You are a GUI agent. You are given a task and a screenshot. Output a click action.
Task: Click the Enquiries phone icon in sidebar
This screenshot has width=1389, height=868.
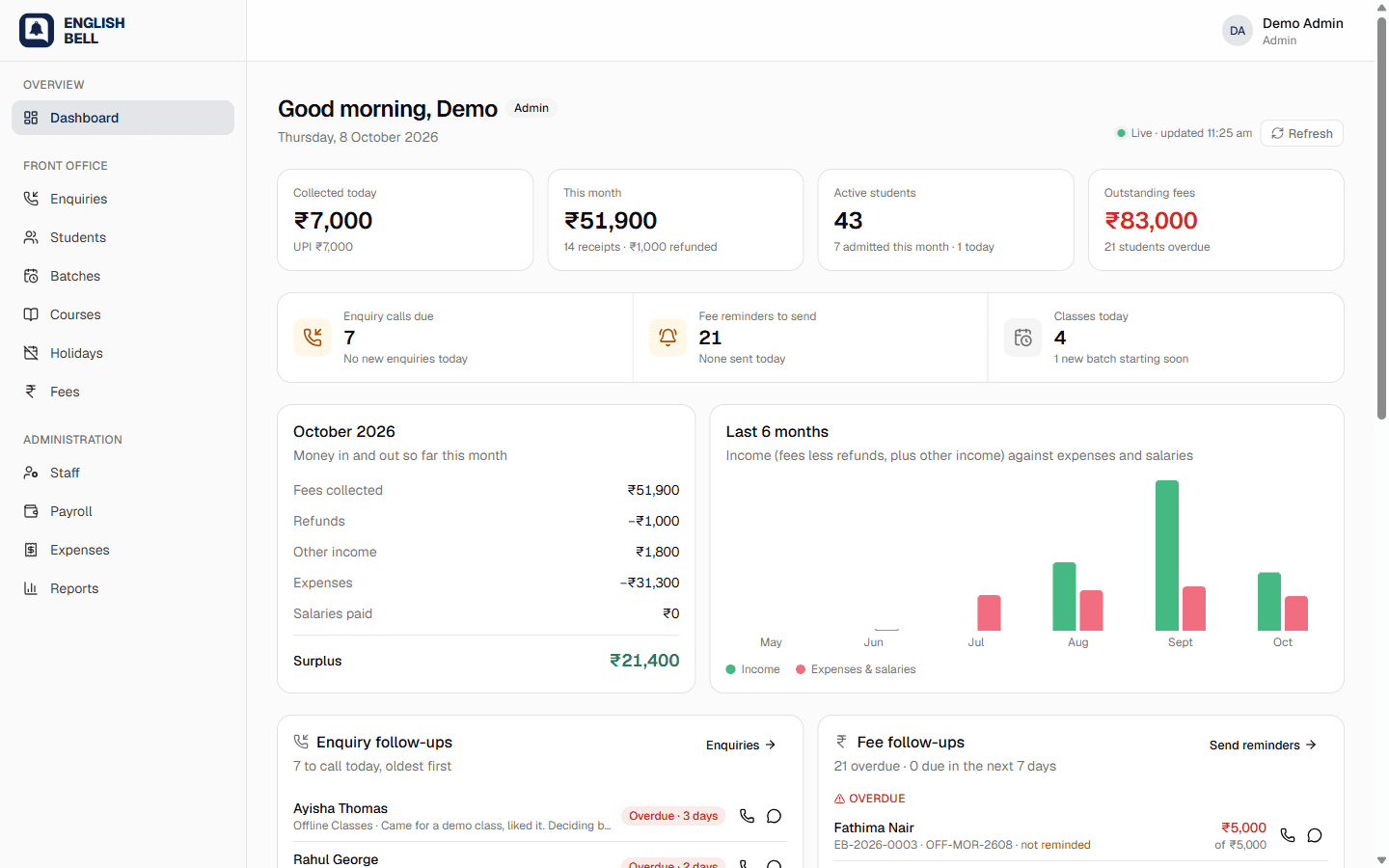click(31, 199)
